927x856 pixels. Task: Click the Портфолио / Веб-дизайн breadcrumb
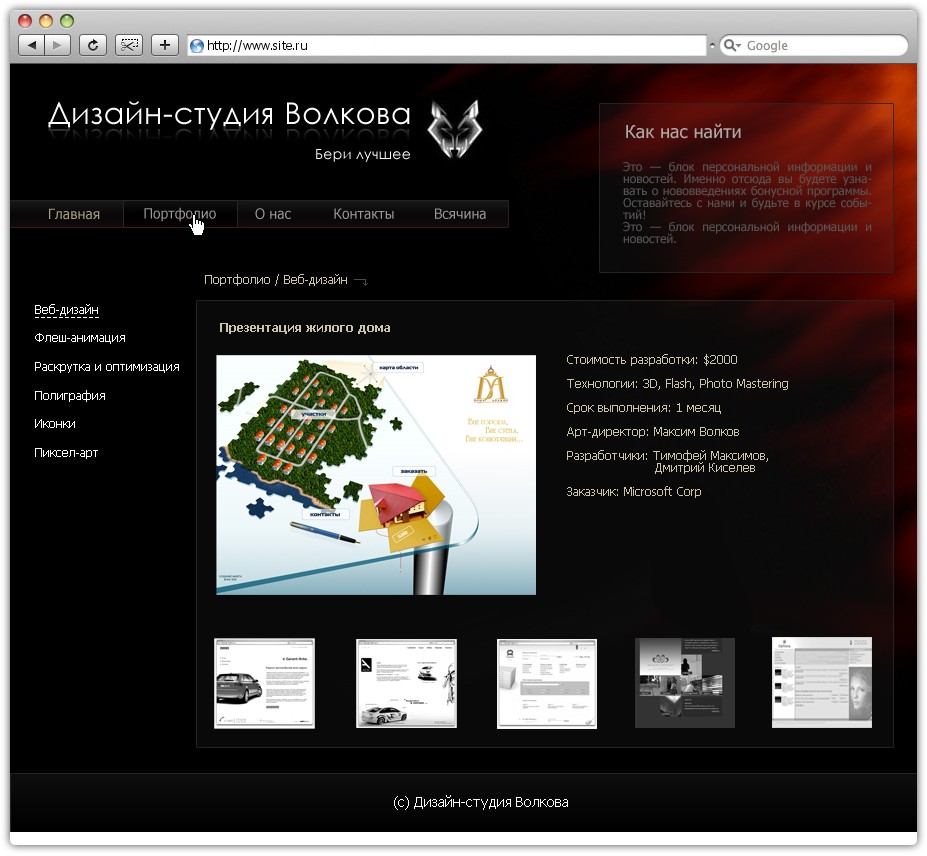275,280
